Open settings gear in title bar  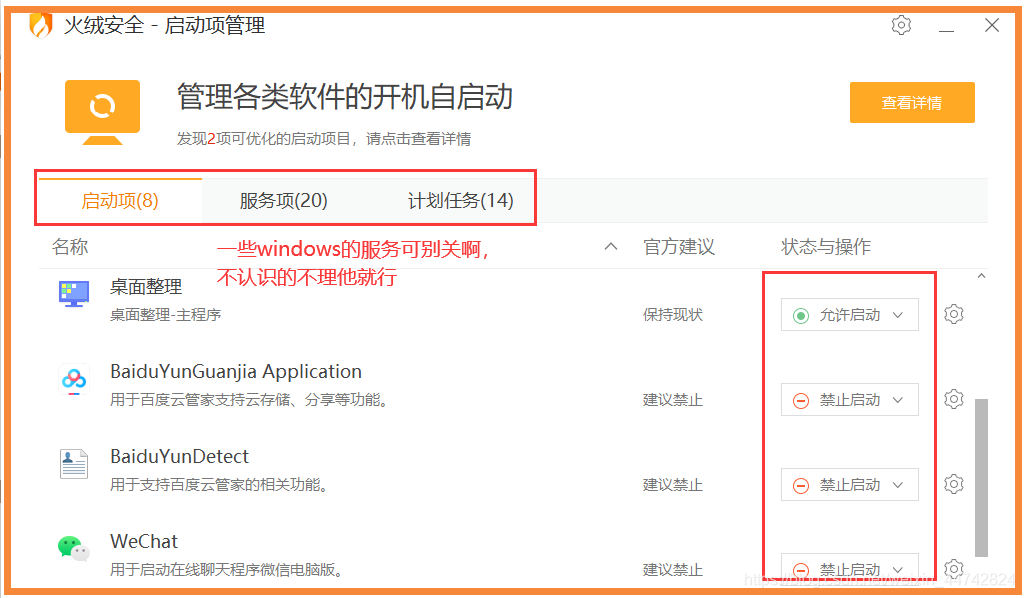901,25
